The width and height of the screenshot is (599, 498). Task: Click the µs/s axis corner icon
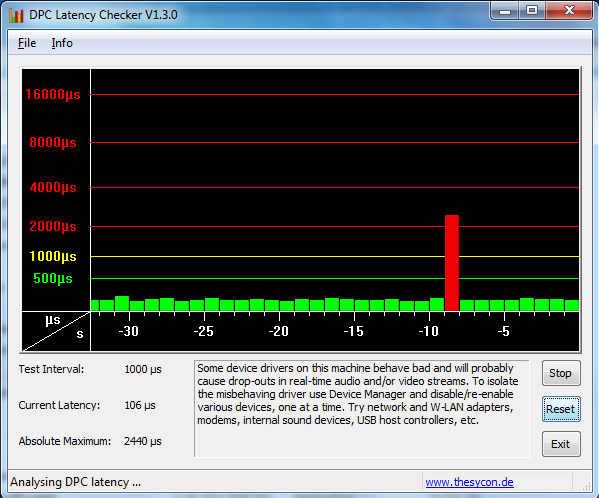(56, 331)
